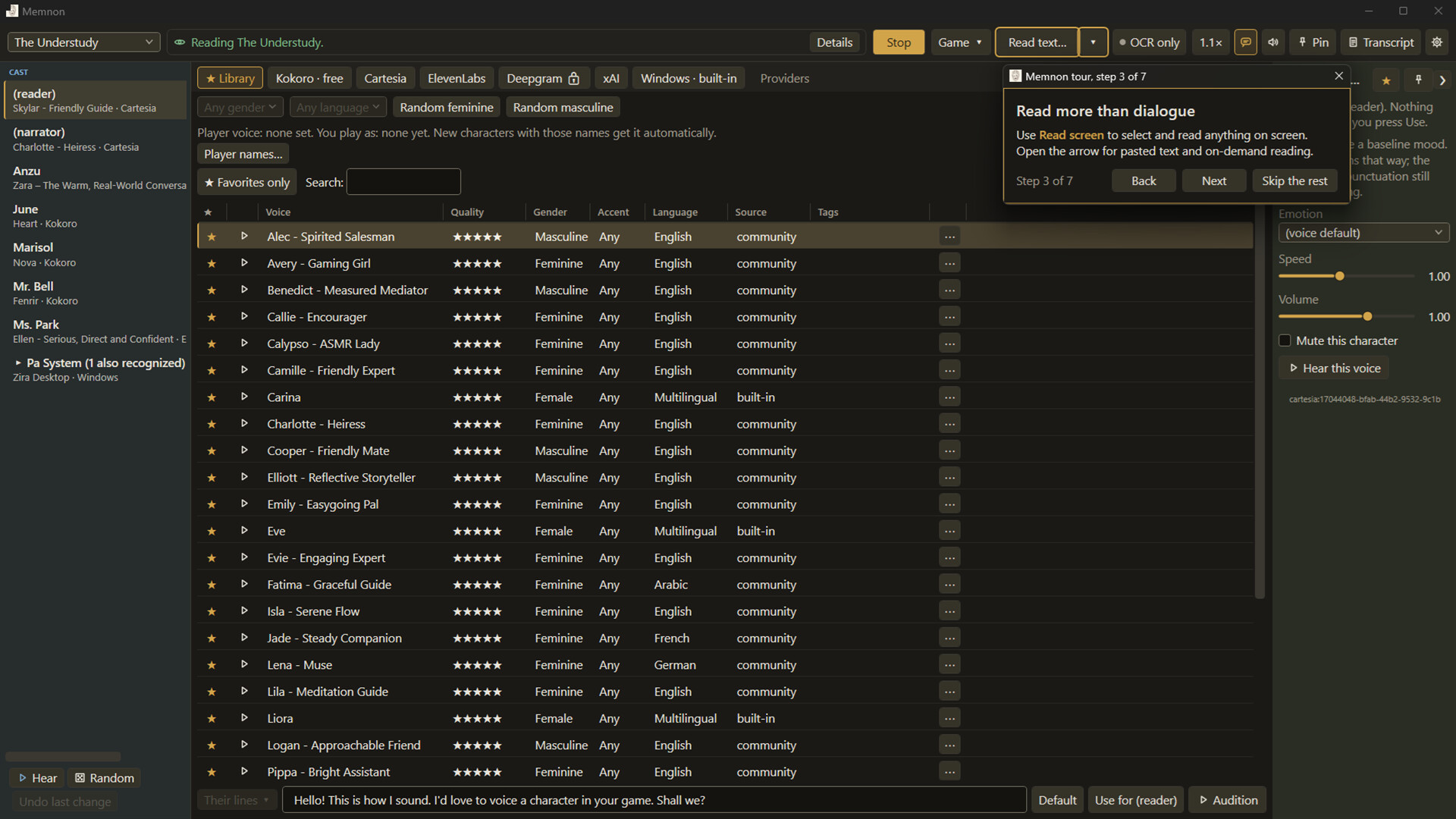Toggle favorite star for Camille - Friendly Expert
Image resolution: width=1456 pixels, height=819 pixels.
pos(212,371)
